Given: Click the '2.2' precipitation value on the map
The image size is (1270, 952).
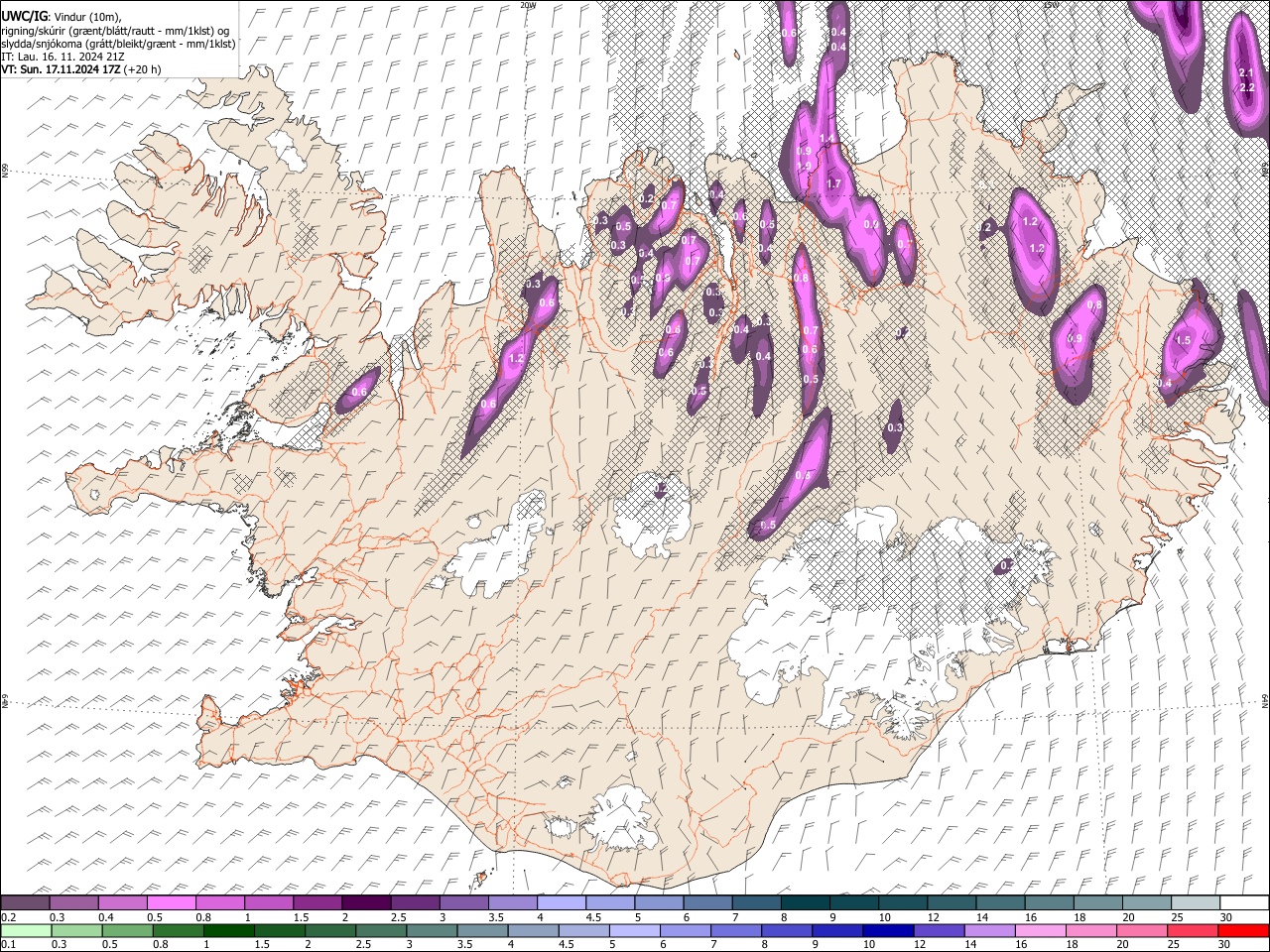Looking at the screenshot, I should [x=1247, y=87].
